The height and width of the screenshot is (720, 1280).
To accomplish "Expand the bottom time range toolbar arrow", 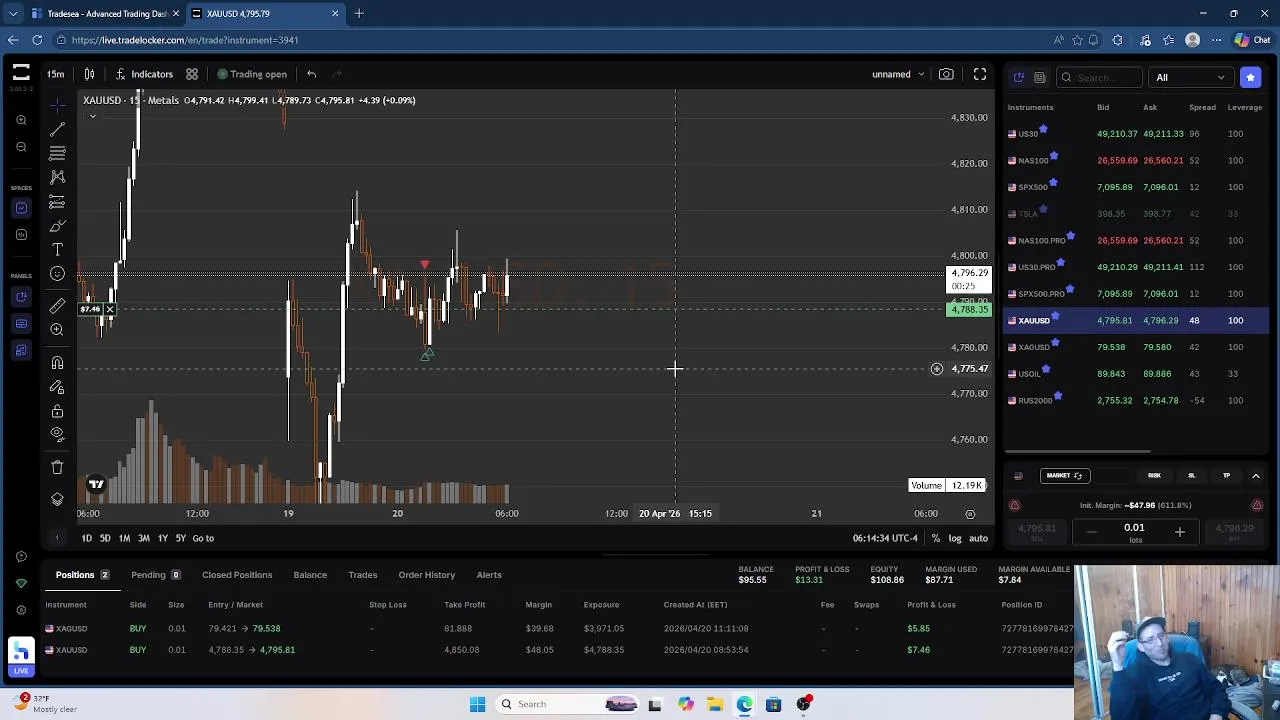I will [x=57, y=538].
